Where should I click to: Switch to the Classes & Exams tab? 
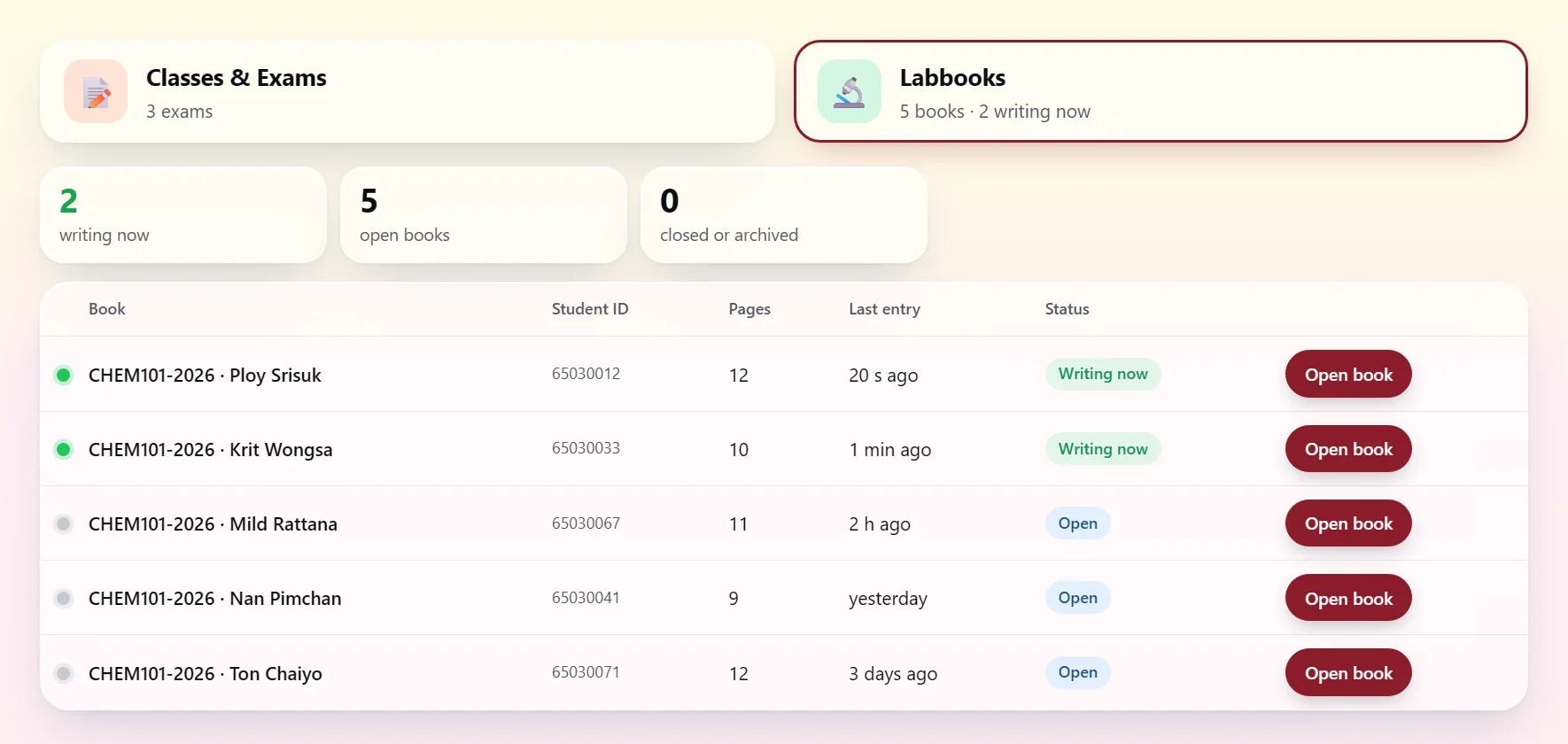[x=408, y=91]
